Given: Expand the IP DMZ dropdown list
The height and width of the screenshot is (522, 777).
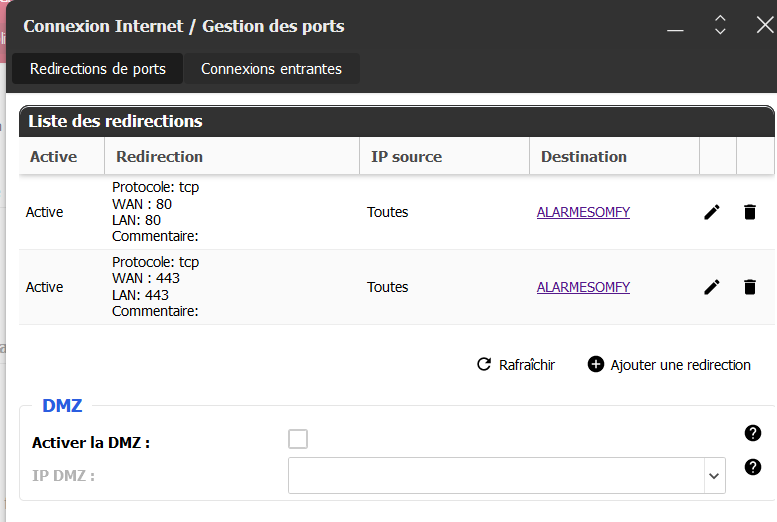Looking at the screenshot, I should point(714,476).
